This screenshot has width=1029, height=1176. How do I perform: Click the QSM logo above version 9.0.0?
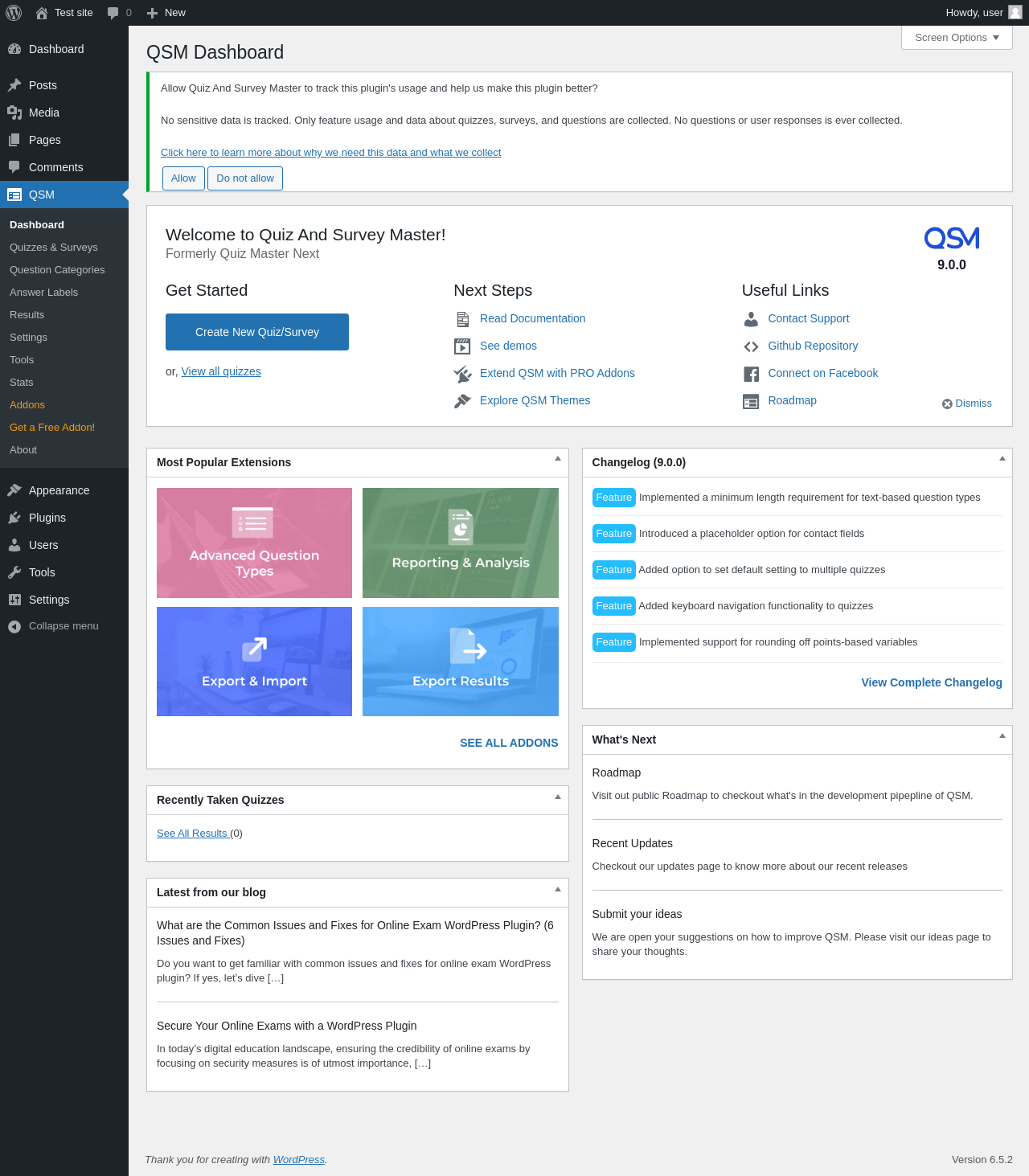[952, 238]
